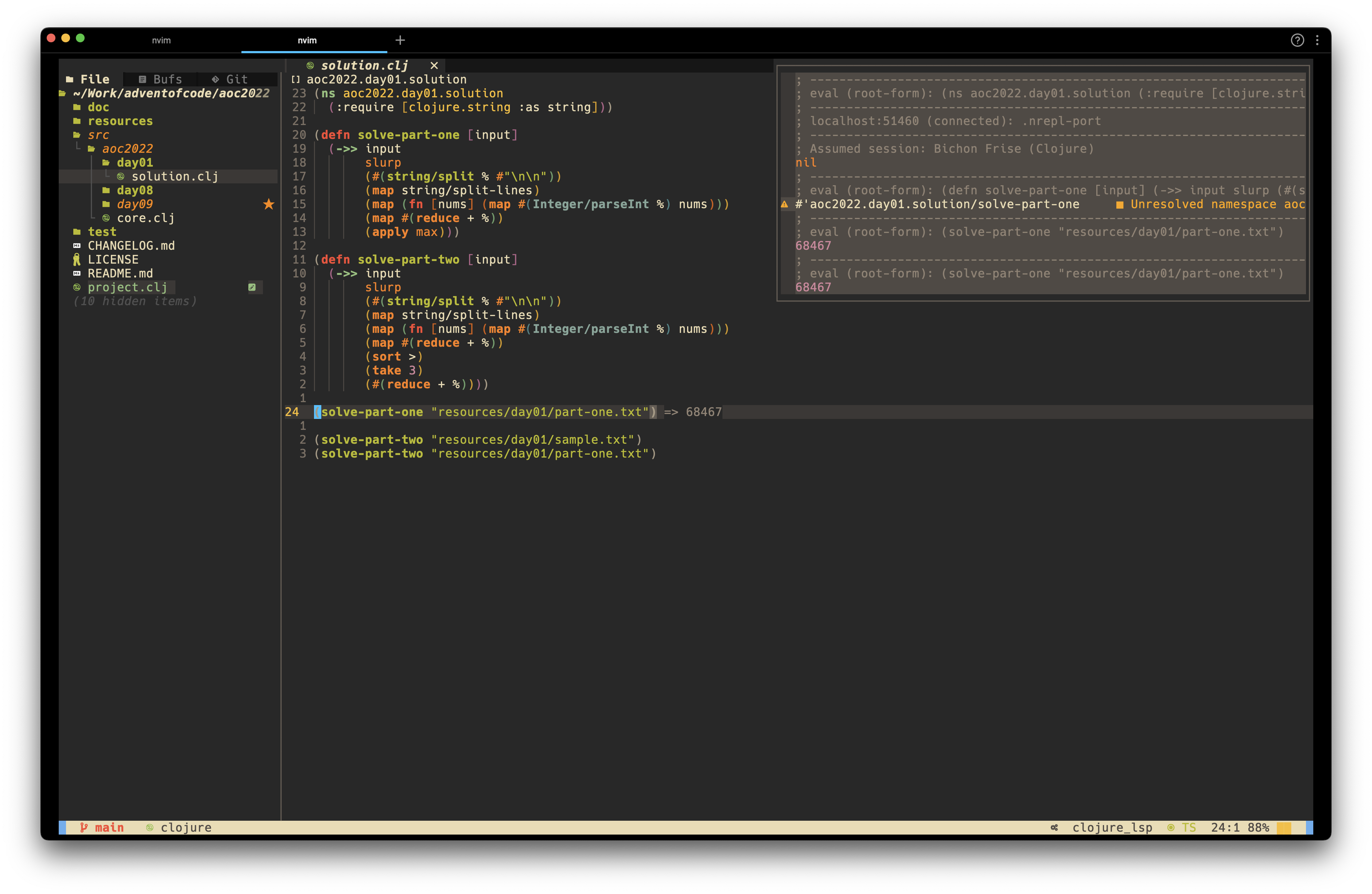
Task: Select the solution.clj buffer tab
Action: click(364, 66)
